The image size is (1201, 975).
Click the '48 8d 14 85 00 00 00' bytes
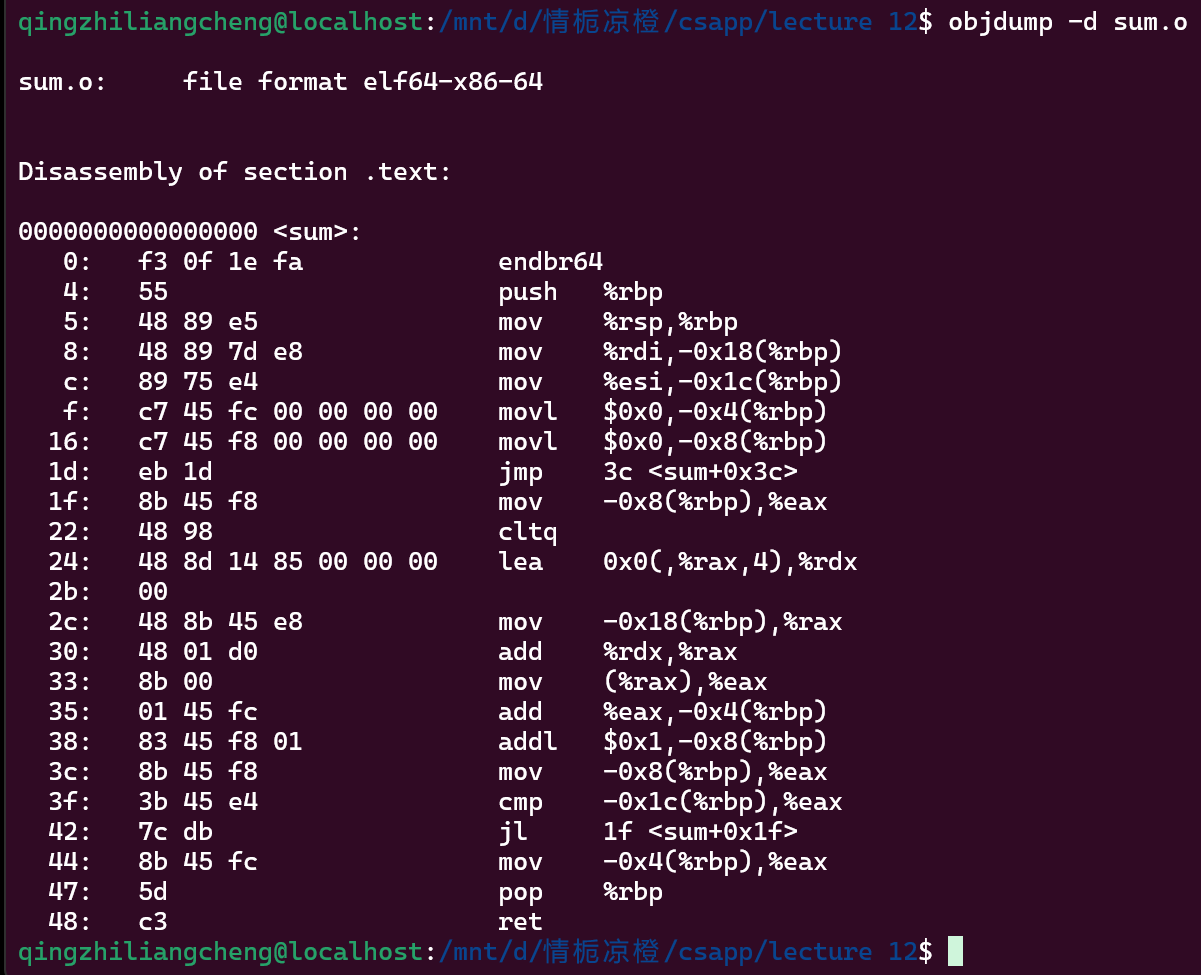point(288,562)
